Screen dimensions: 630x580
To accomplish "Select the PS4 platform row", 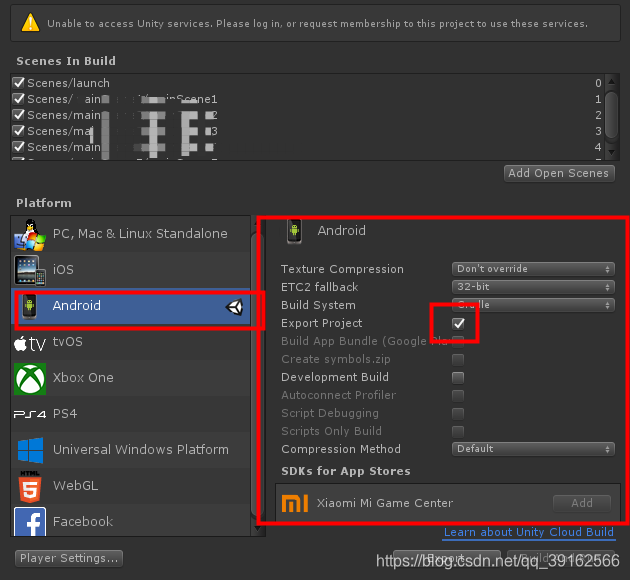I will pos(131,414).
